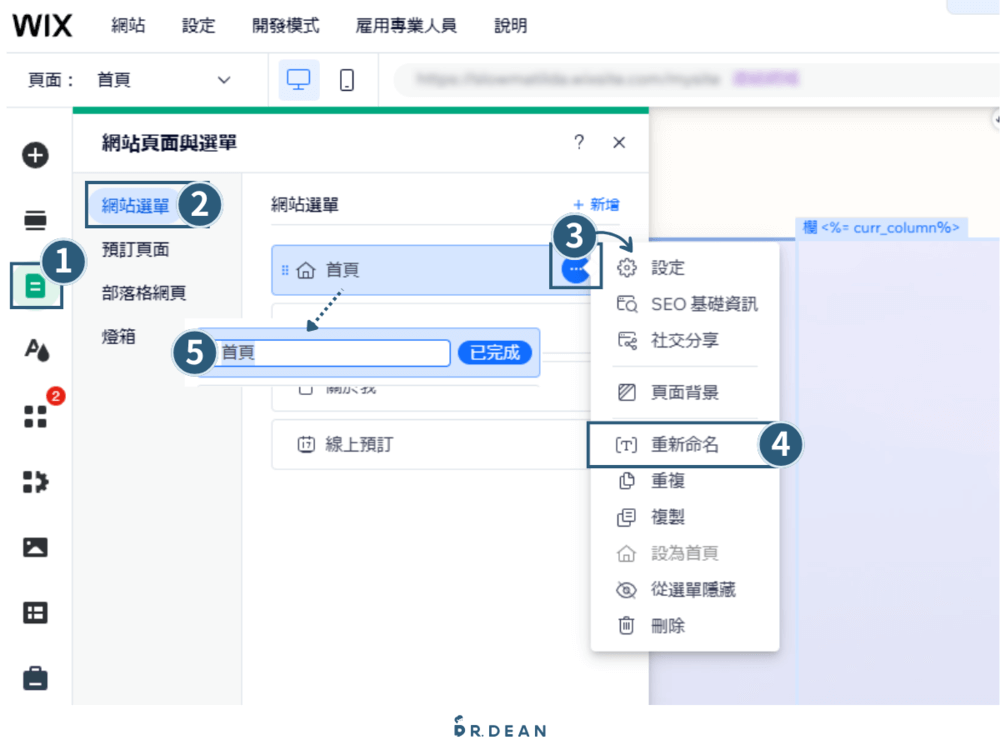
Task: Open the Add Section panel icon
Action: pos(36,219)
